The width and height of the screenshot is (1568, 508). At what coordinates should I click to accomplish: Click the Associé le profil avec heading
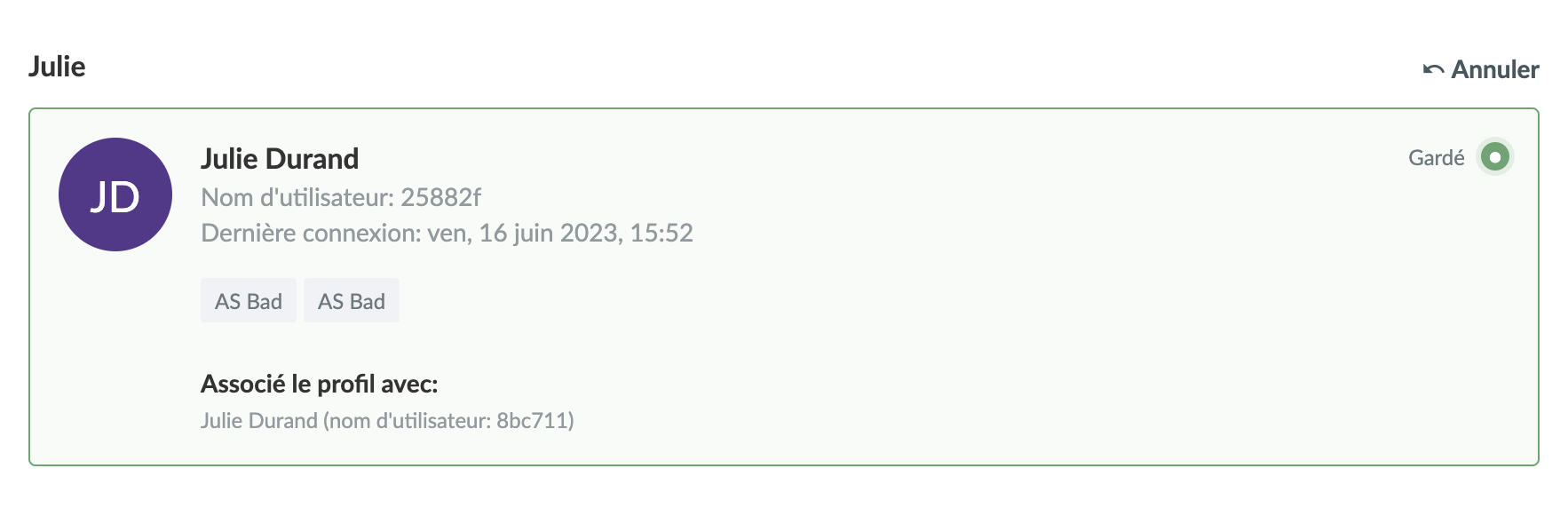[319, 384]
